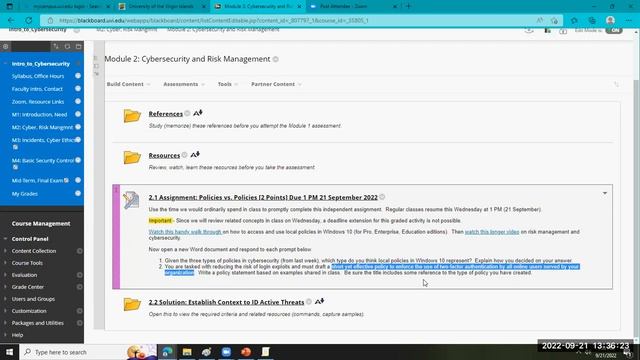
Task: Open 2.1 Assignment: Policies vs. Policies title link
Action: [263, 198]
